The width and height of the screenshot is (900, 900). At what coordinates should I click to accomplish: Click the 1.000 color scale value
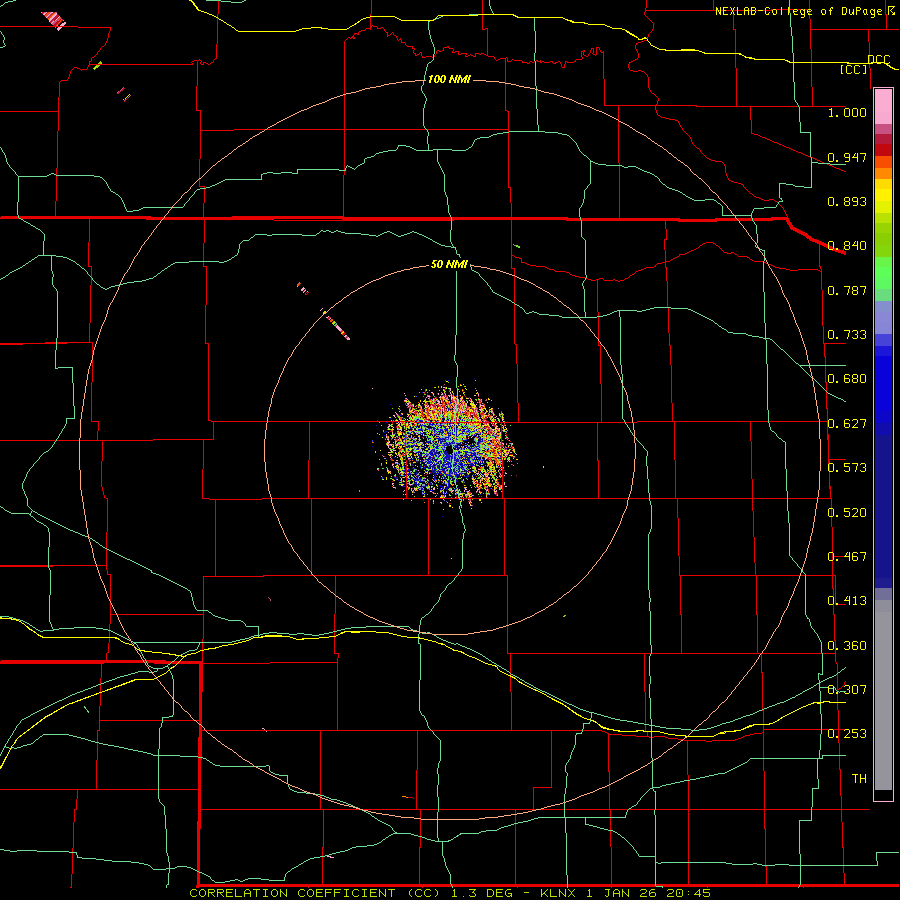(x=847, y=112)
